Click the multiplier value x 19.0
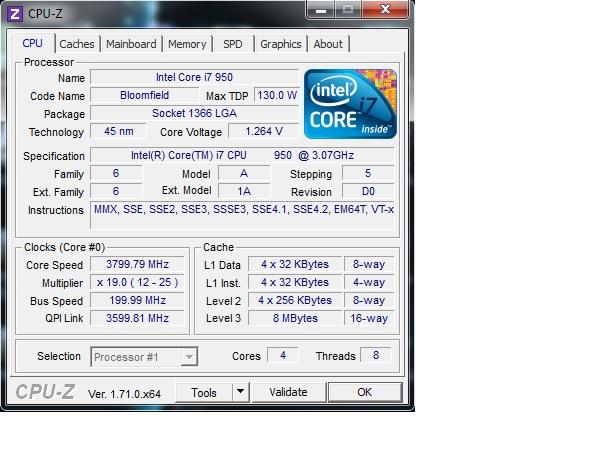Viewport: 614px width, 460px height. [x=137, y=282]
